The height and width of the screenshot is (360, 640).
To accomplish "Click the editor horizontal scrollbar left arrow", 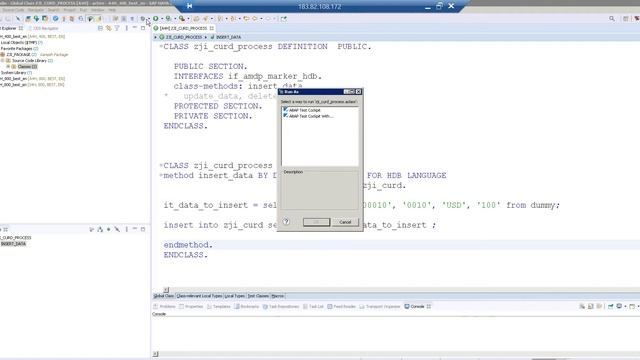I will [167, 290].
